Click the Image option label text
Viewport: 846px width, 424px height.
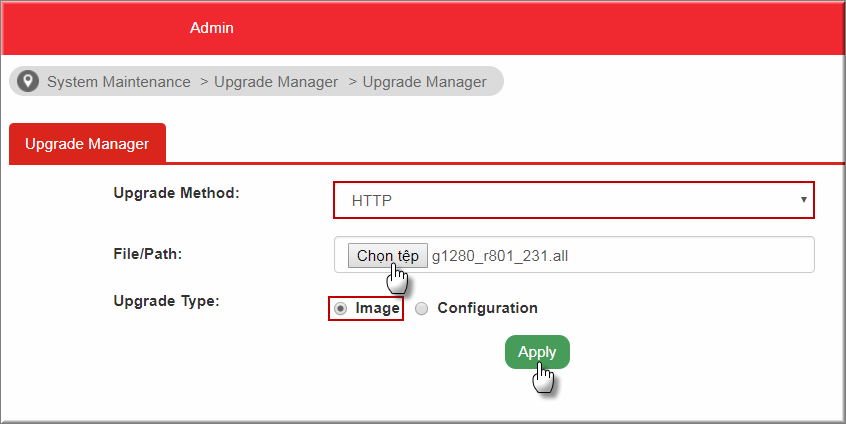[x=377, y=308]
